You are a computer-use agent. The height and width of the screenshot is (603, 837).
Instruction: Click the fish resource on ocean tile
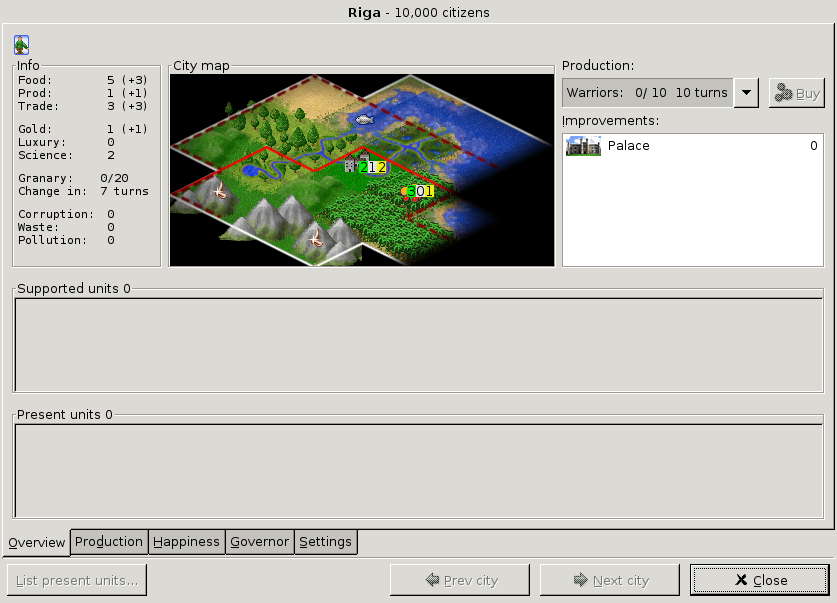364,120
